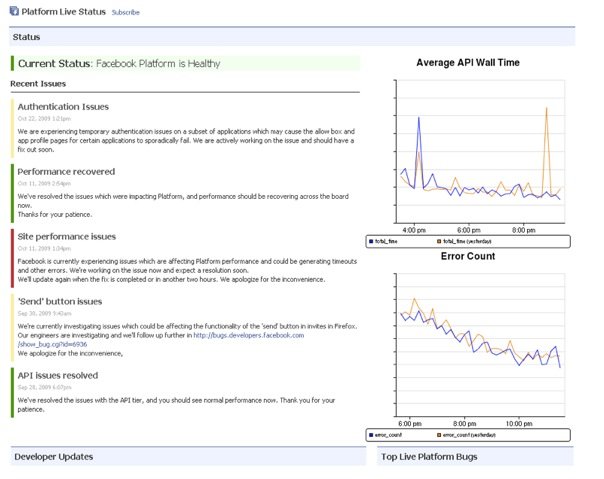Click the Error Count chart title

coord(468,256)
